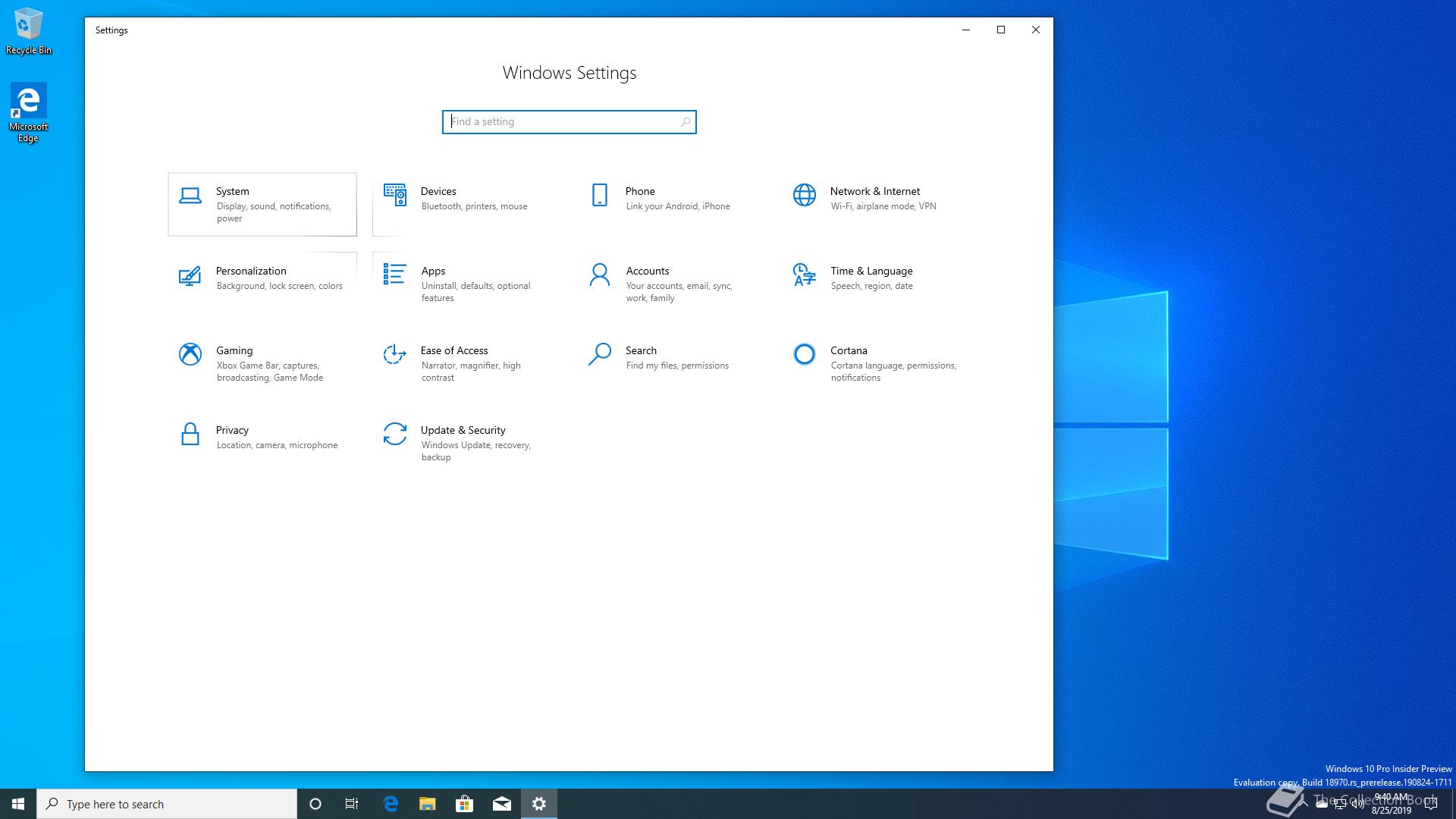Click "Windows Update, recovery, backup" text
Viewport: 1456px width, 819px height.
pyautogui.click(x=476, y=451)
